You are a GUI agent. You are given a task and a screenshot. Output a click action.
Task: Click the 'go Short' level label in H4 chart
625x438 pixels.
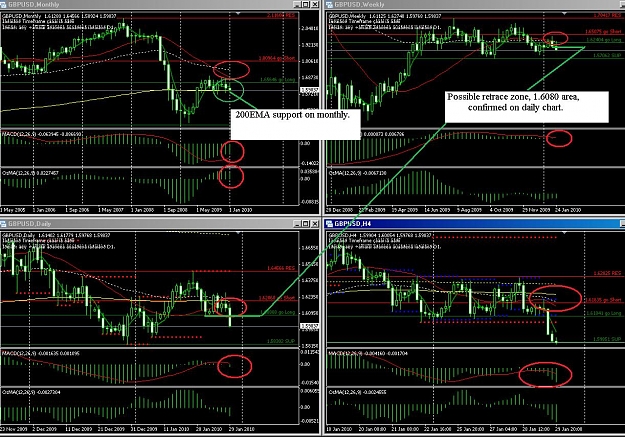pos(603,300)
